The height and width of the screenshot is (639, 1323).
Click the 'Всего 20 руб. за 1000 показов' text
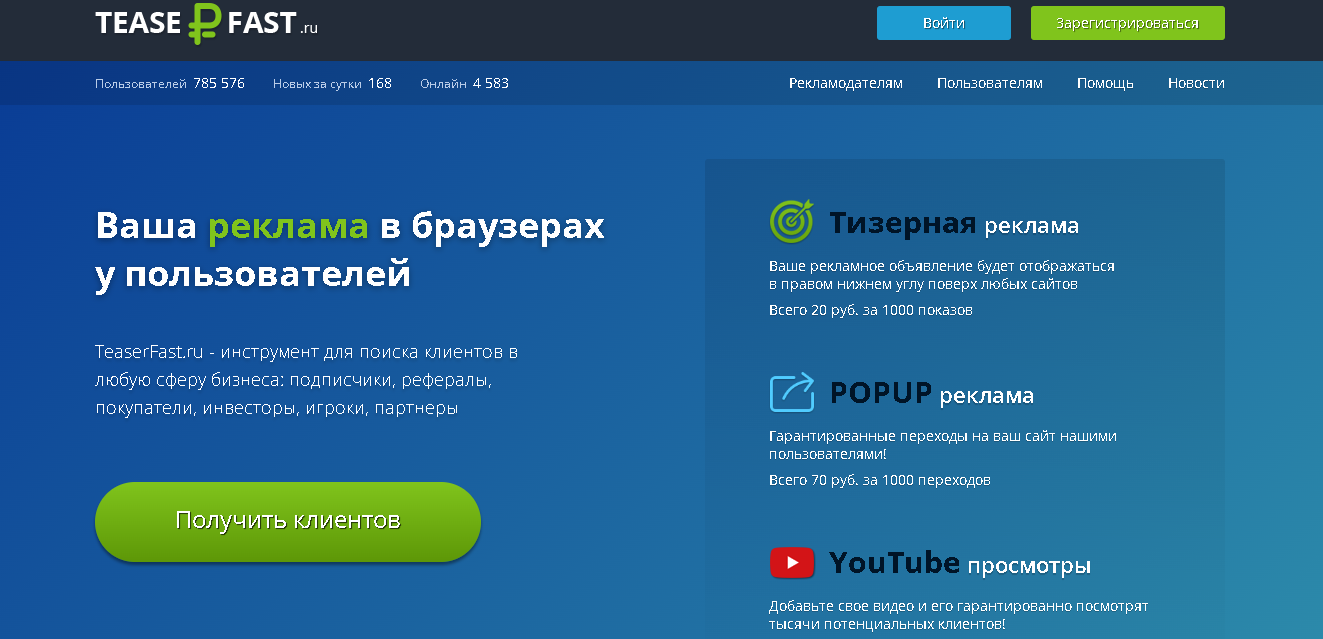[x=870, y=310]
